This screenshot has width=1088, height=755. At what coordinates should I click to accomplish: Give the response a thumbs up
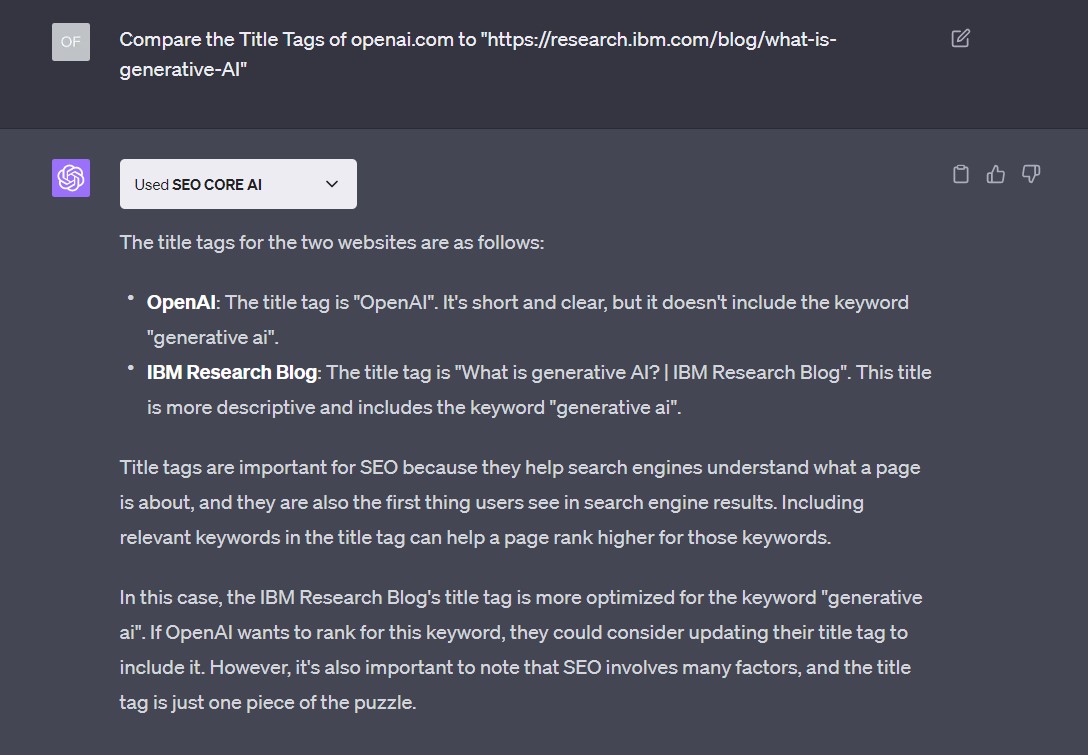pyautogui.click(x=996, y=174)
